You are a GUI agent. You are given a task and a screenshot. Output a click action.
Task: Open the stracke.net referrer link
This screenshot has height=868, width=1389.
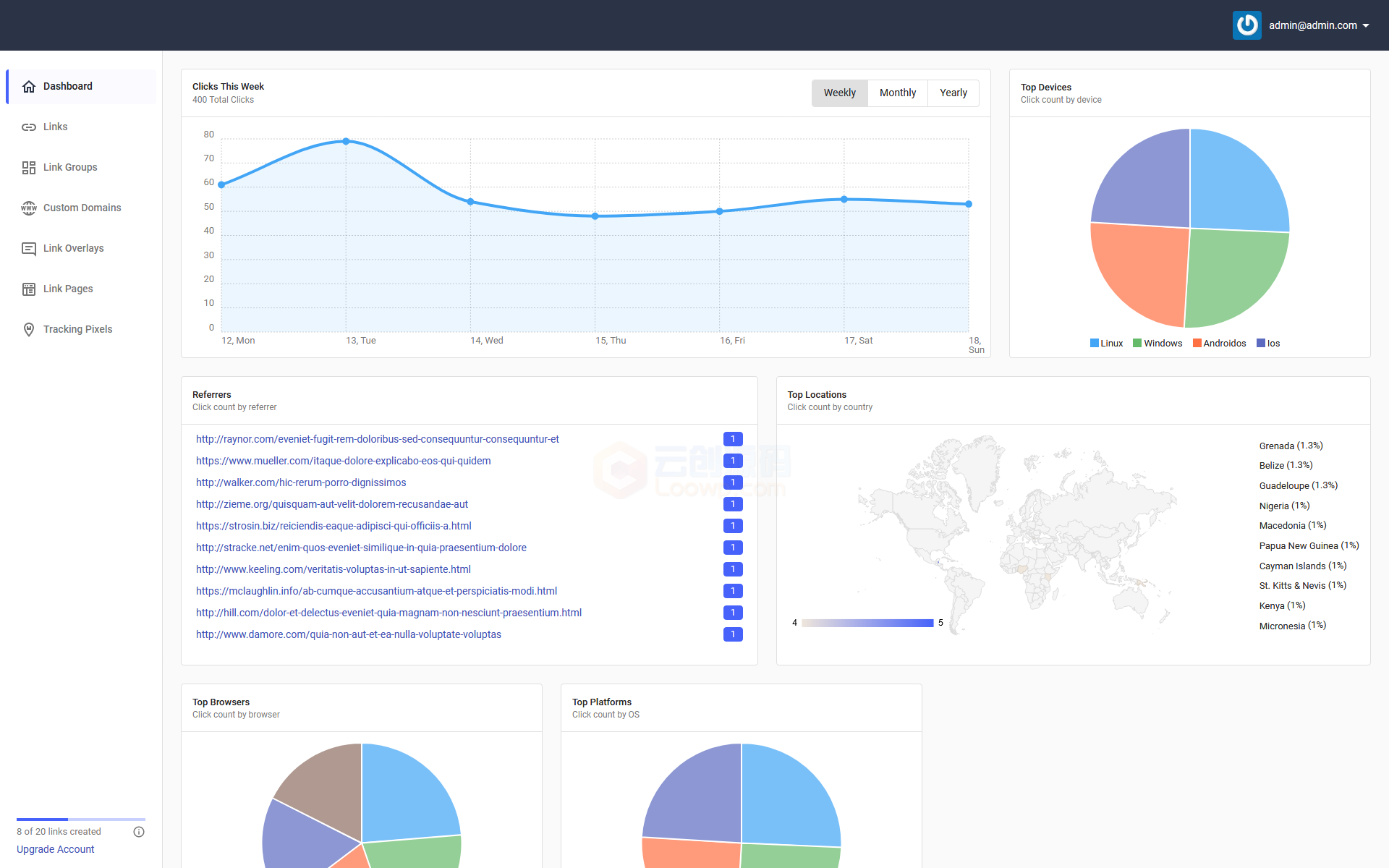pyautogui.click(x=361, y=548)
